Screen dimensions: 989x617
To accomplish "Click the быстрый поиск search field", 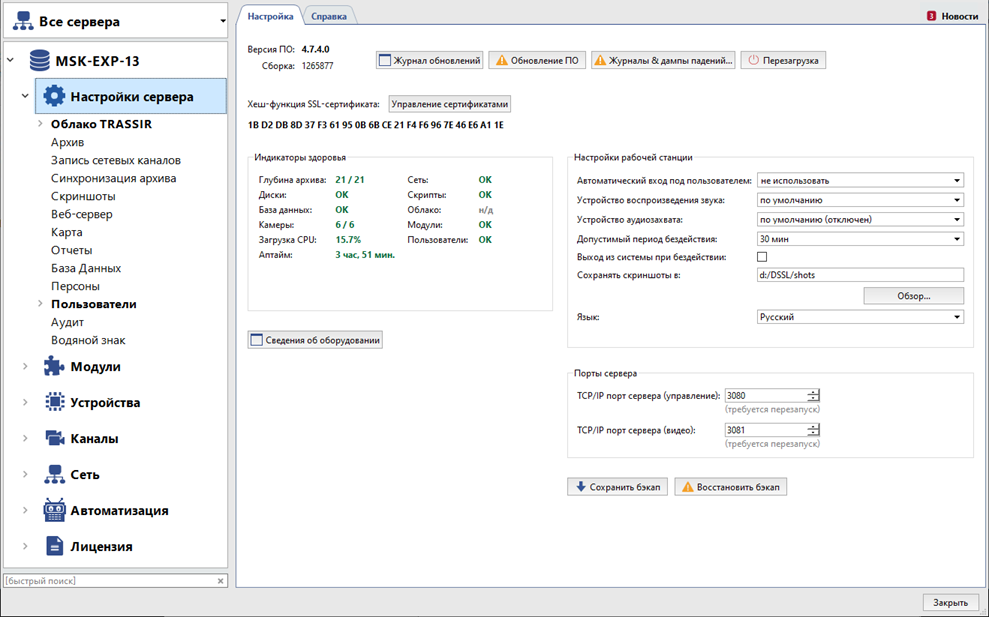I will (x=108, y=580).
